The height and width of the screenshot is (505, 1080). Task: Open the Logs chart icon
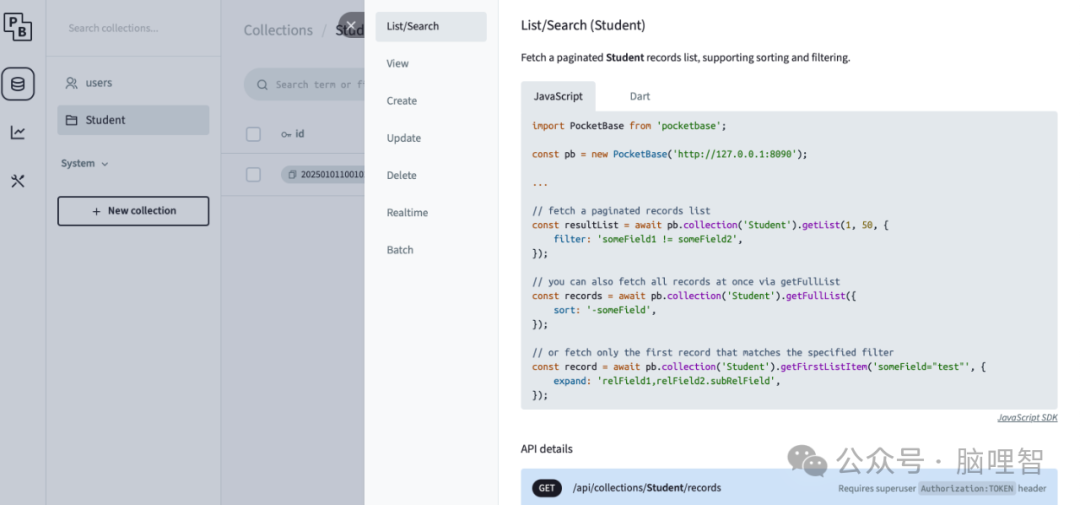pyautogui.click(x=18, y=132)
